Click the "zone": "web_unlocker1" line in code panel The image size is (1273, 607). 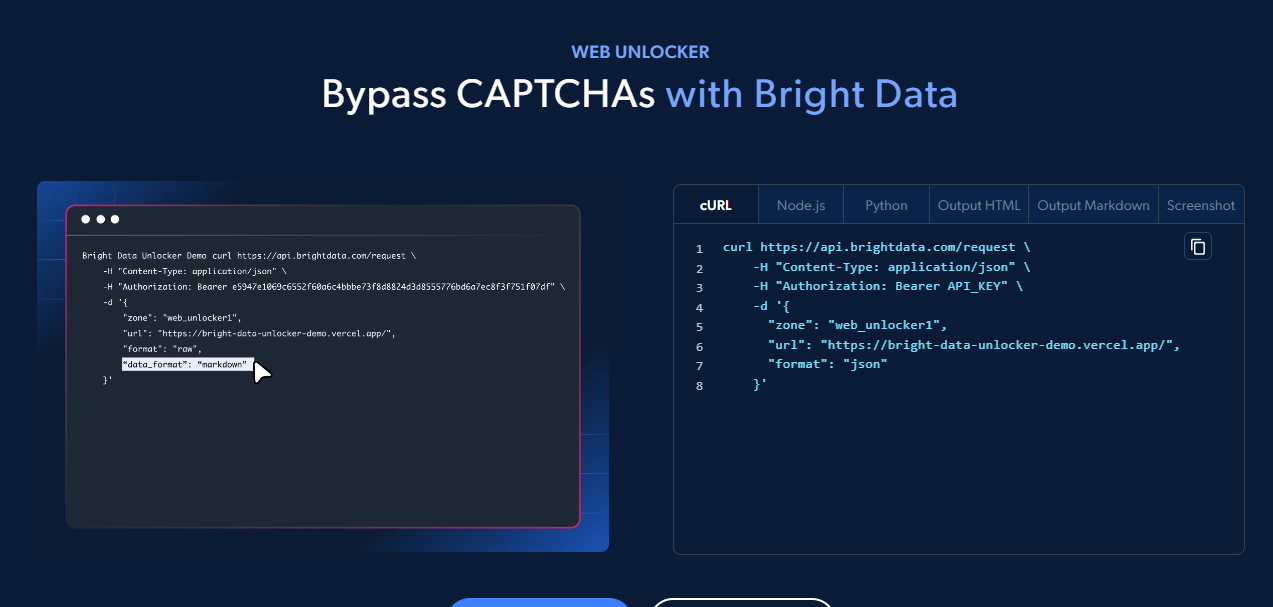857,325
